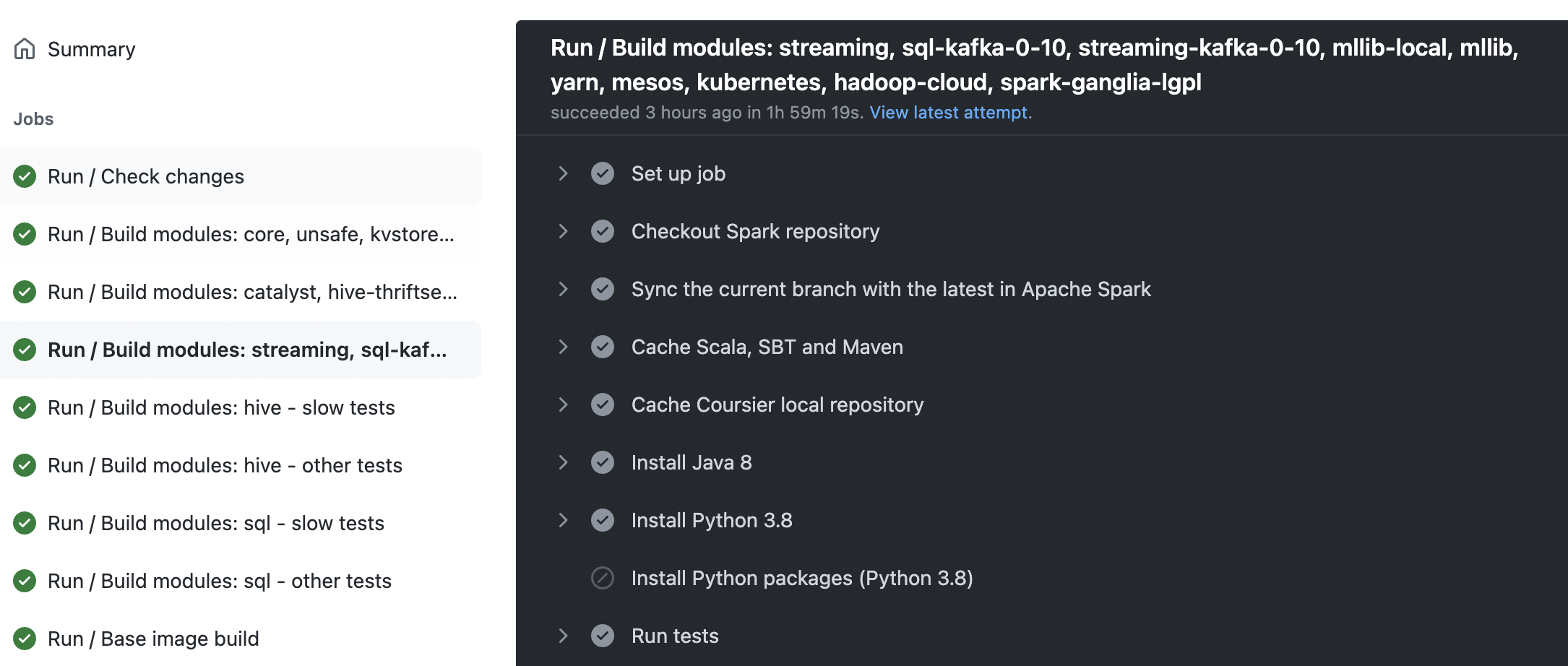Click the Sync current branch step label
This screenshot has width=1568, height=666.
[890, 289]
